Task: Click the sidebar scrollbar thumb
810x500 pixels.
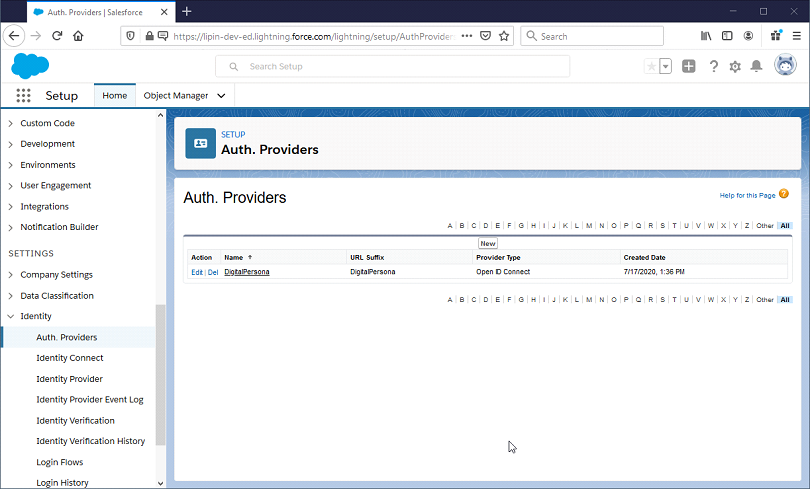Action: click(x=160, y=375)
